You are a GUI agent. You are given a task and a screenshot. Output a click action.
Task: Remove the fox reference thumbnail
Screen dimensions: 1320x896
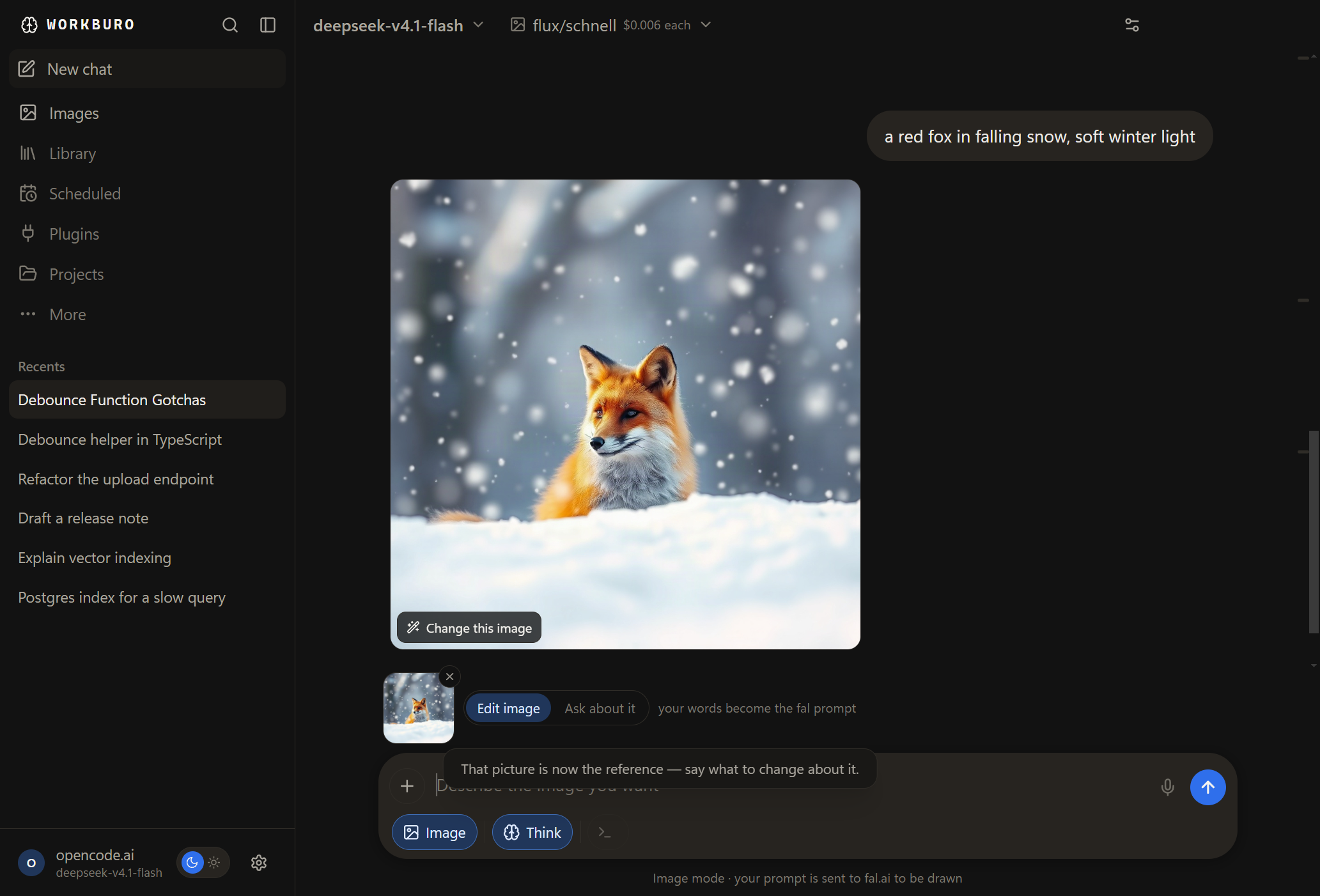click(450, 677)
